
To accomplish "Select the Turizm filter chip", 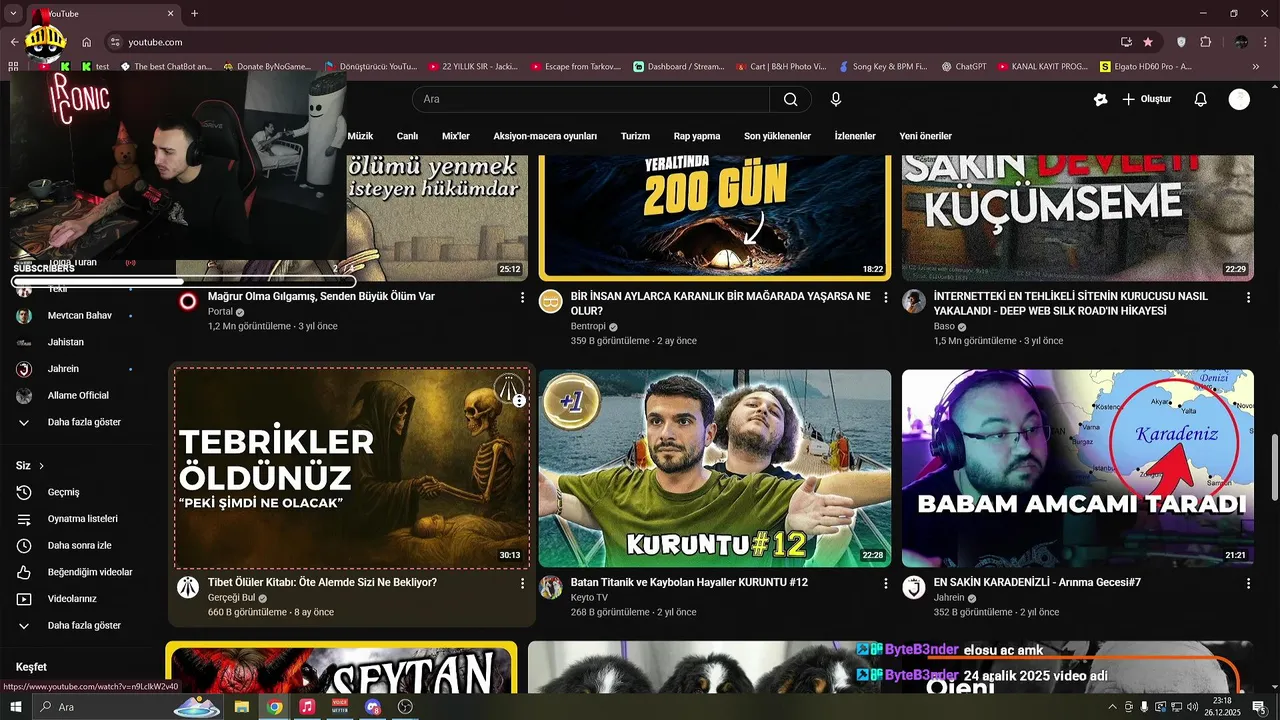I will pos(635,136).
